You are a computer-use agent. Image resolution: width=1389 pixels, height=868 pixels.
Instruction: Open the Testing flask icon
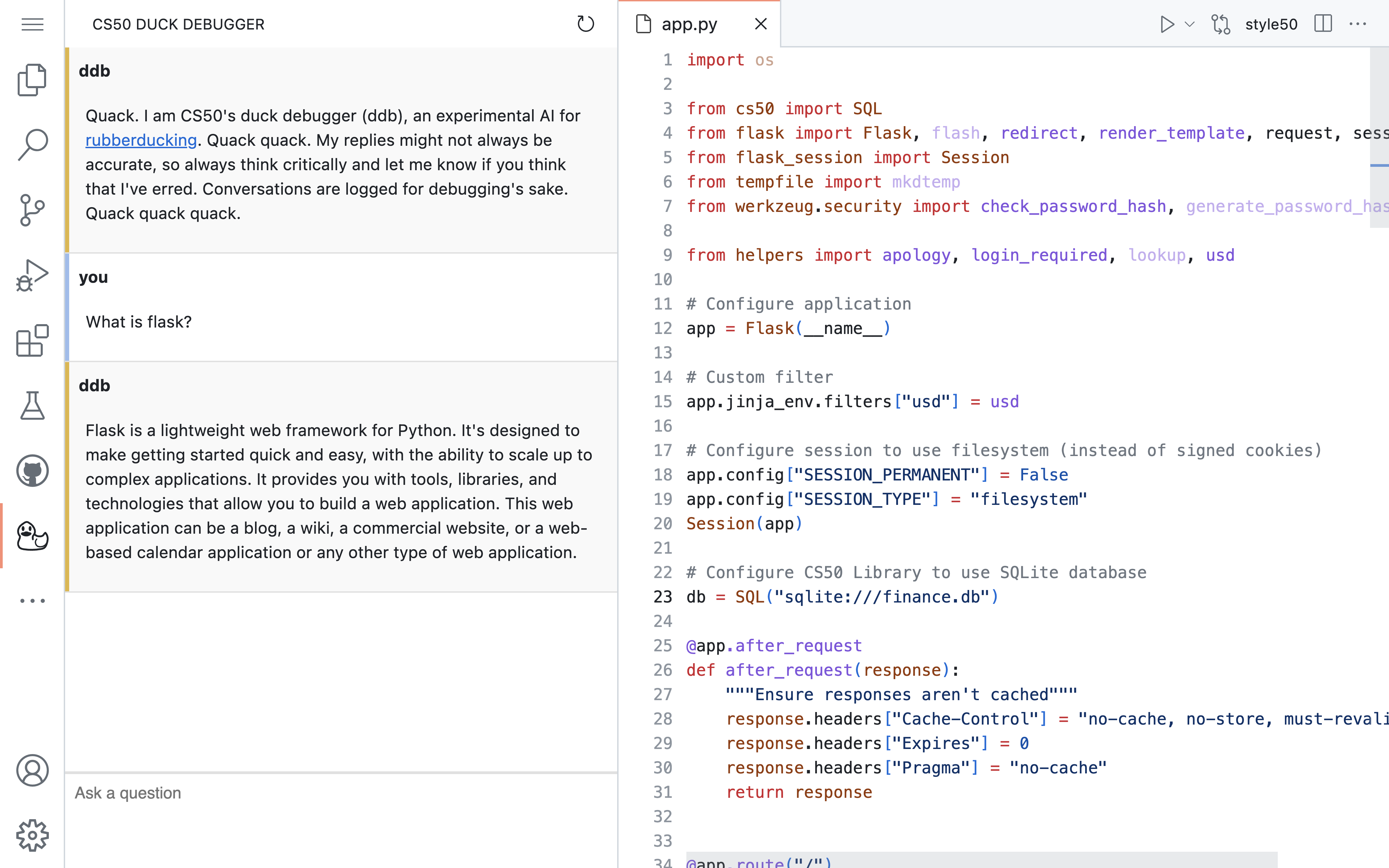(32, 406)
